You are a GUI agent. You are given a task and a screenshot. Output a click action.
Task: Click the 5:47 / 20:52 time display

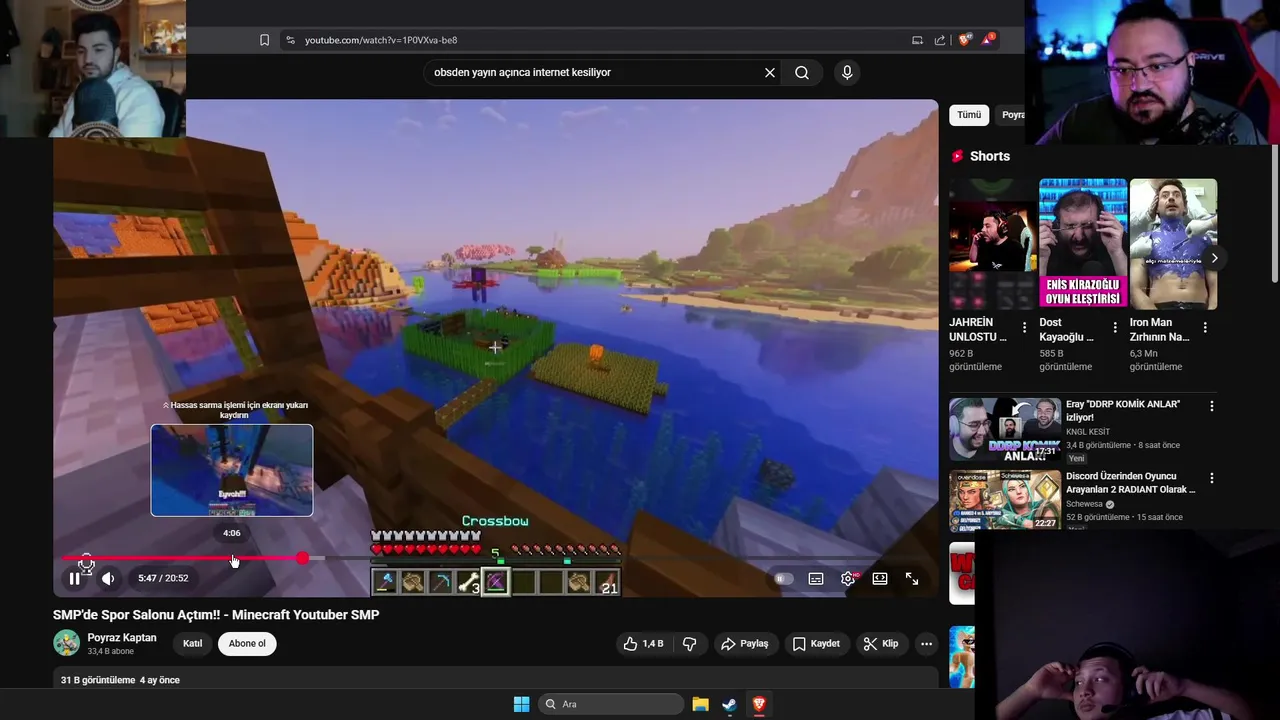(163, 578)
